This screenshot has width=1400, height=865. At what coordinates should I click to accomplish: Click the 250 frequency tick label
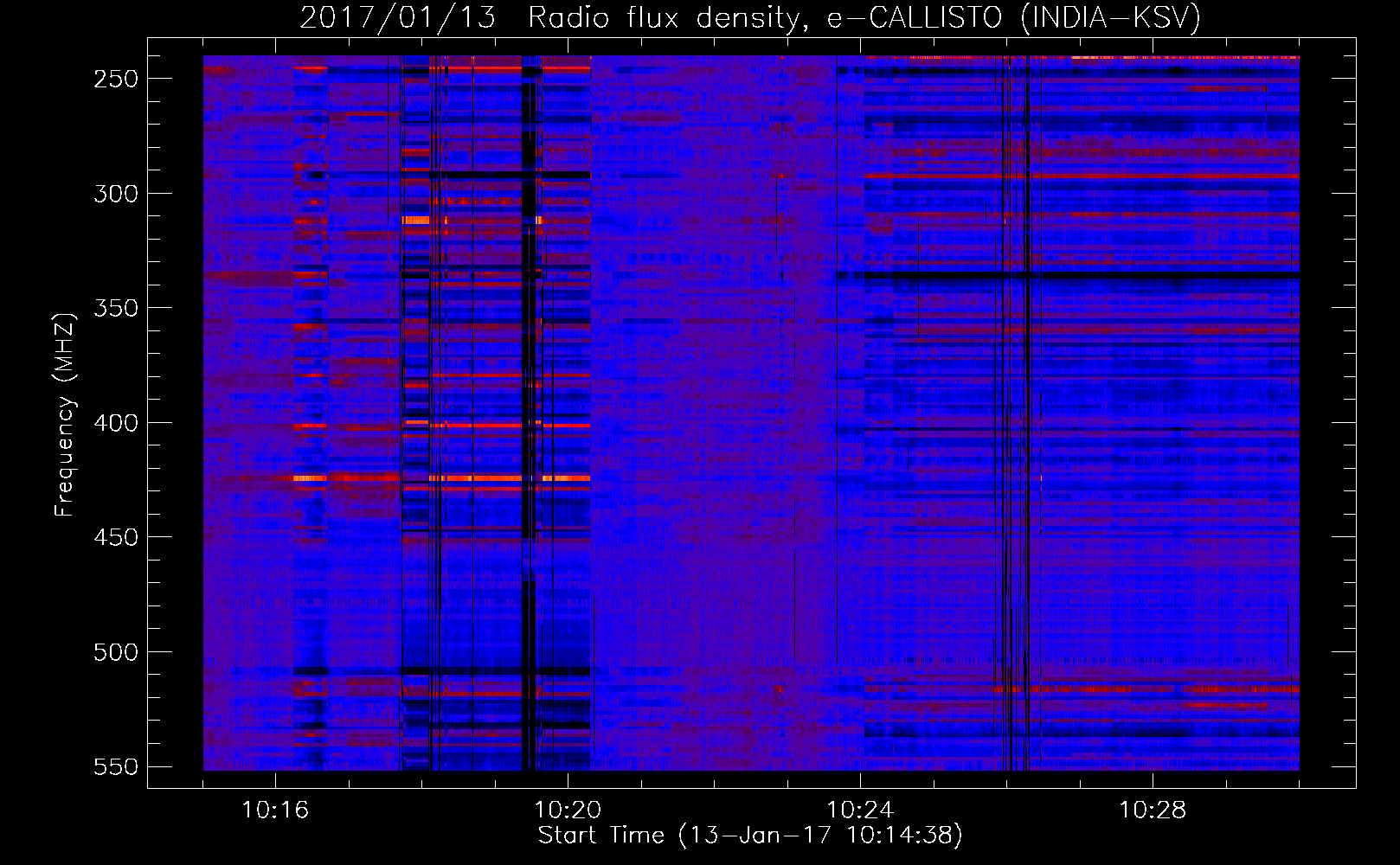[116, 79]
